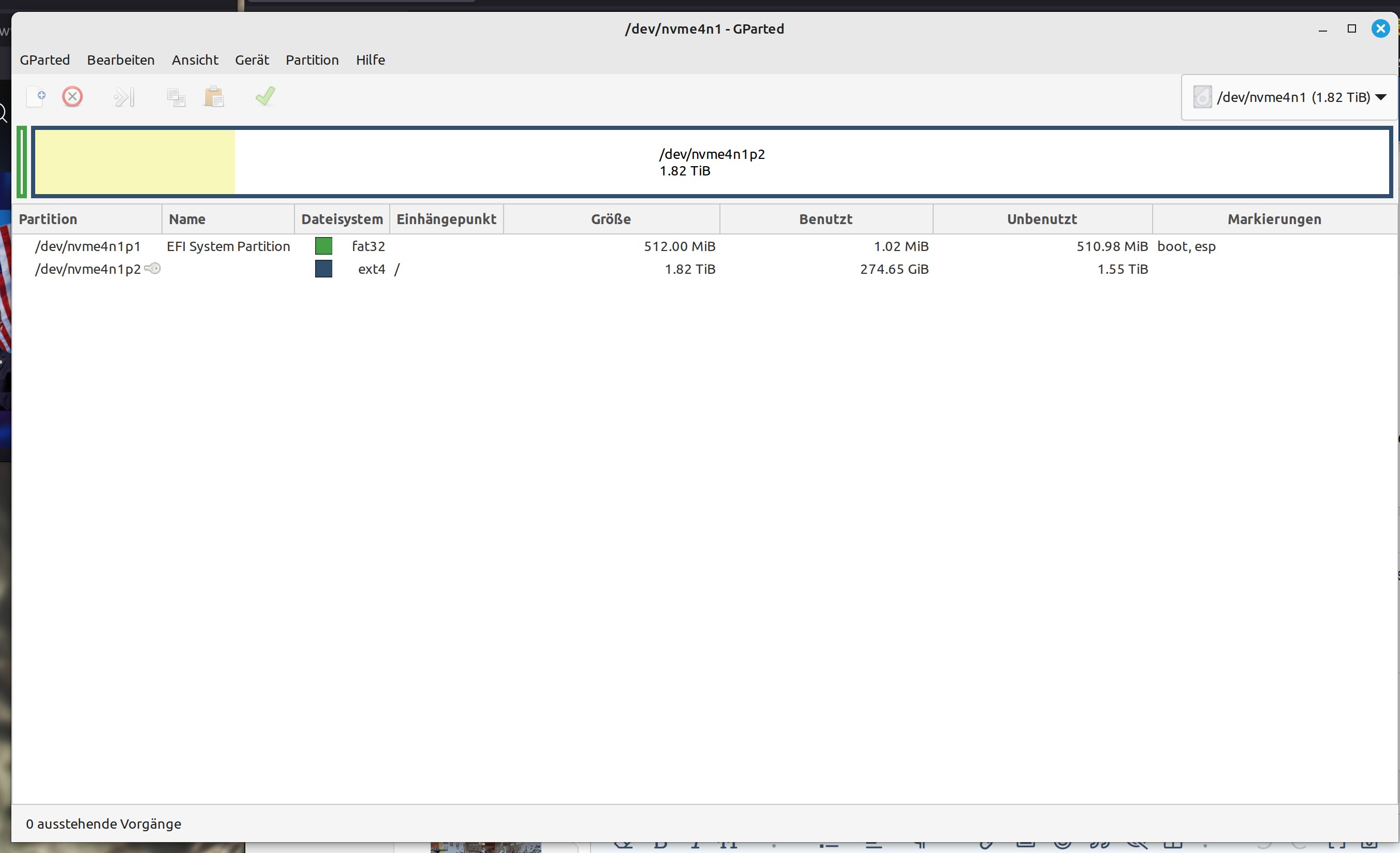
Task: Open the Ansicht menu
Action: click(x=195, y=60)
